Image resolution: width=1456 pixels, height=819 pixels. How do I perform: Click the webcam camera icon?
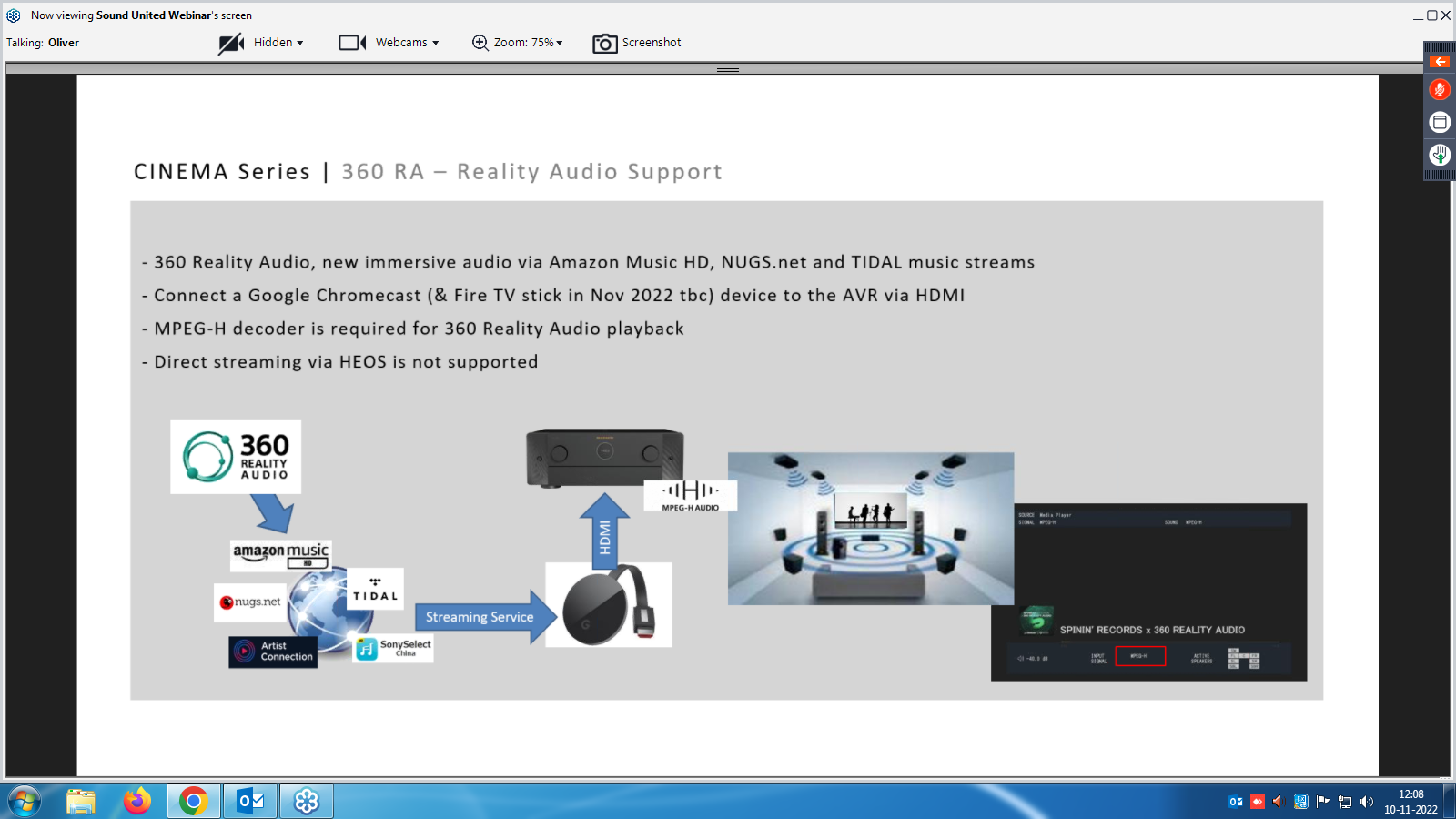coord(352,43)
